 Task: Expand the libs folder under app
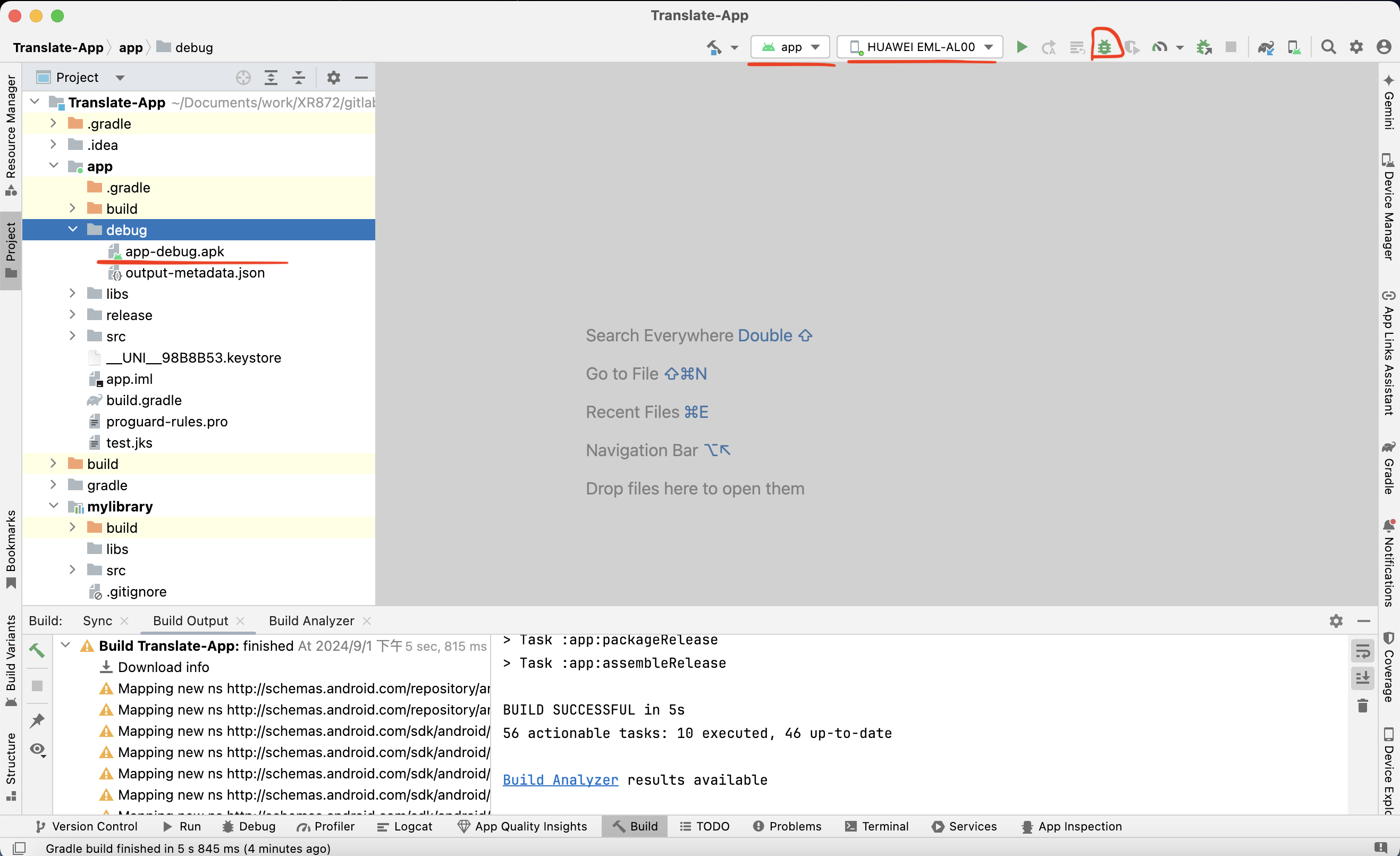pos(73,293)
